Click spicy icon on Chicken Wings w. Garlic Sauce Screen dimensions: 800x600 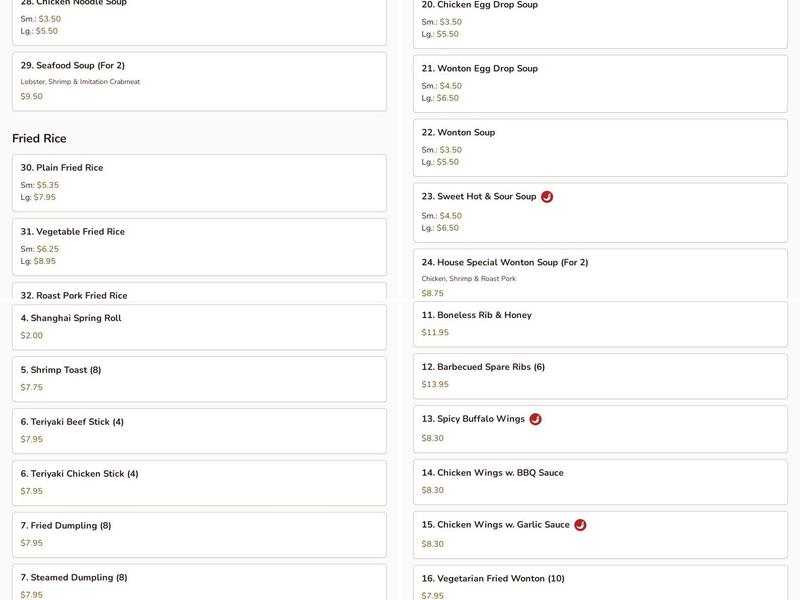point(580,525)
